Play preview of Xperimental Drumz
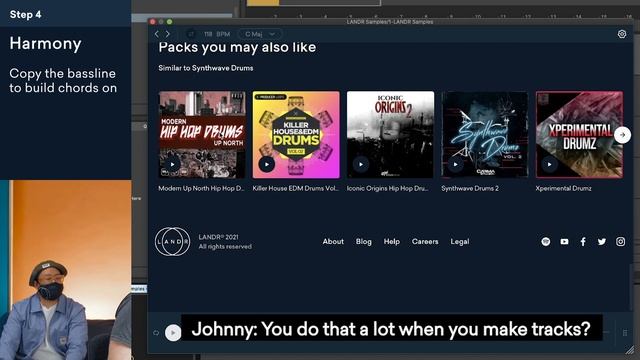640x360 pixels. click(x=549, y=164)
